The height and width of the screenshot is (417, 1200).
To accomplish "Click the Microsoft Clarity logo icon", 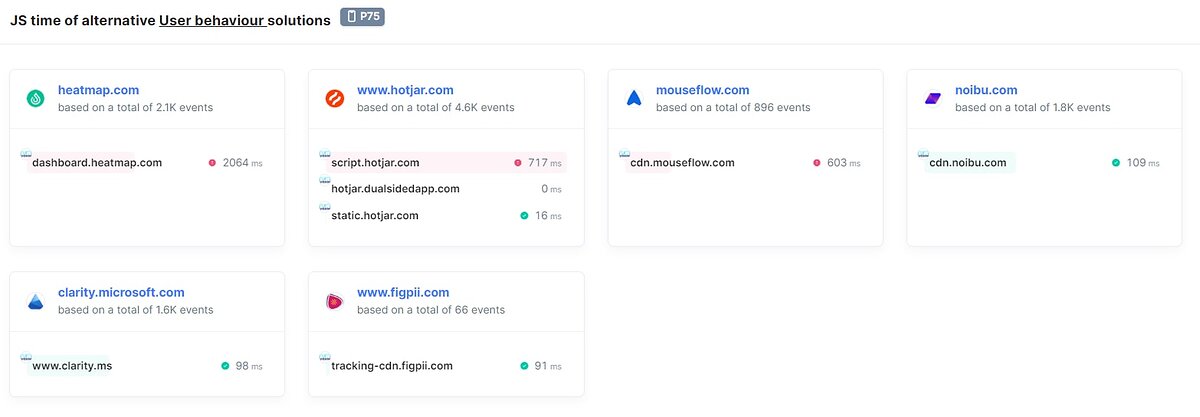I will pyautogui.click(x=36, y=301).
